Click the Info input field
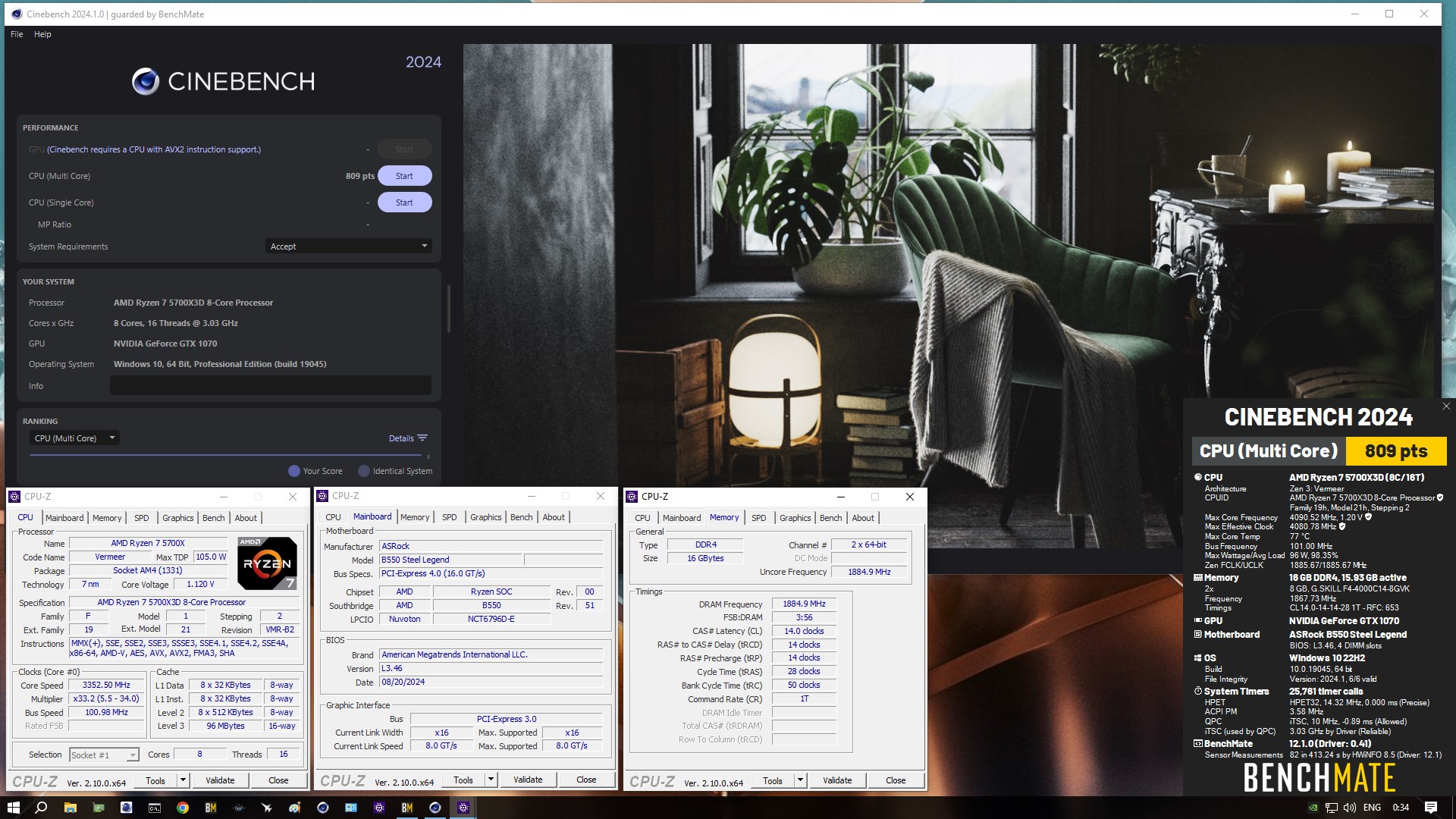 coord(271,386)
